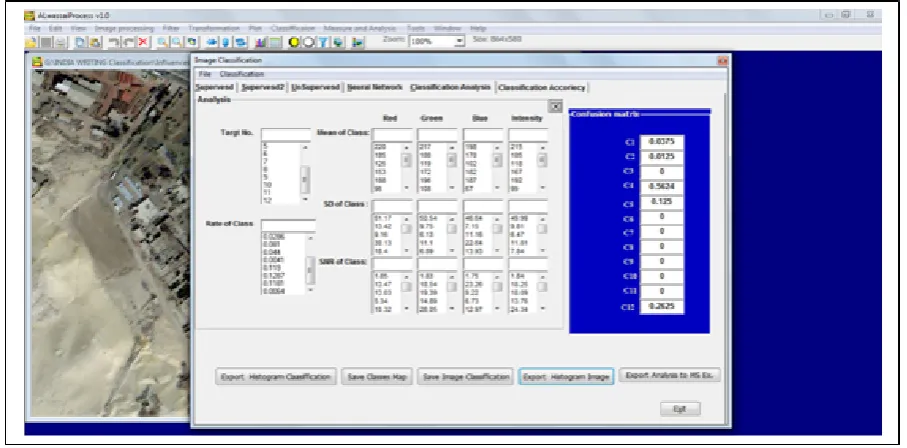The height and width of the screenshot is (448, 907).
Task: Click the white circle toolbar icon
Action: click(309, 42)
